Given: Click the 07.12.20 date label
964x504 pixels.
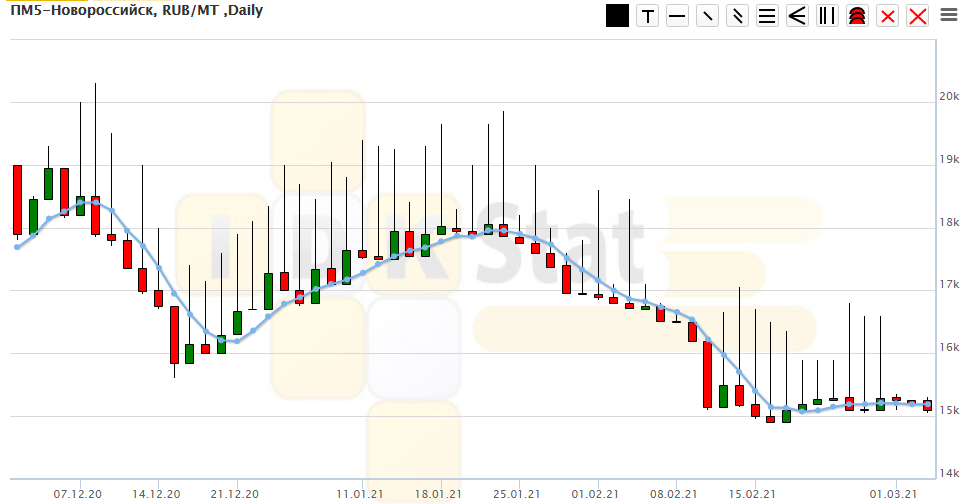Looking at the screenshot, I should (78, 493).
